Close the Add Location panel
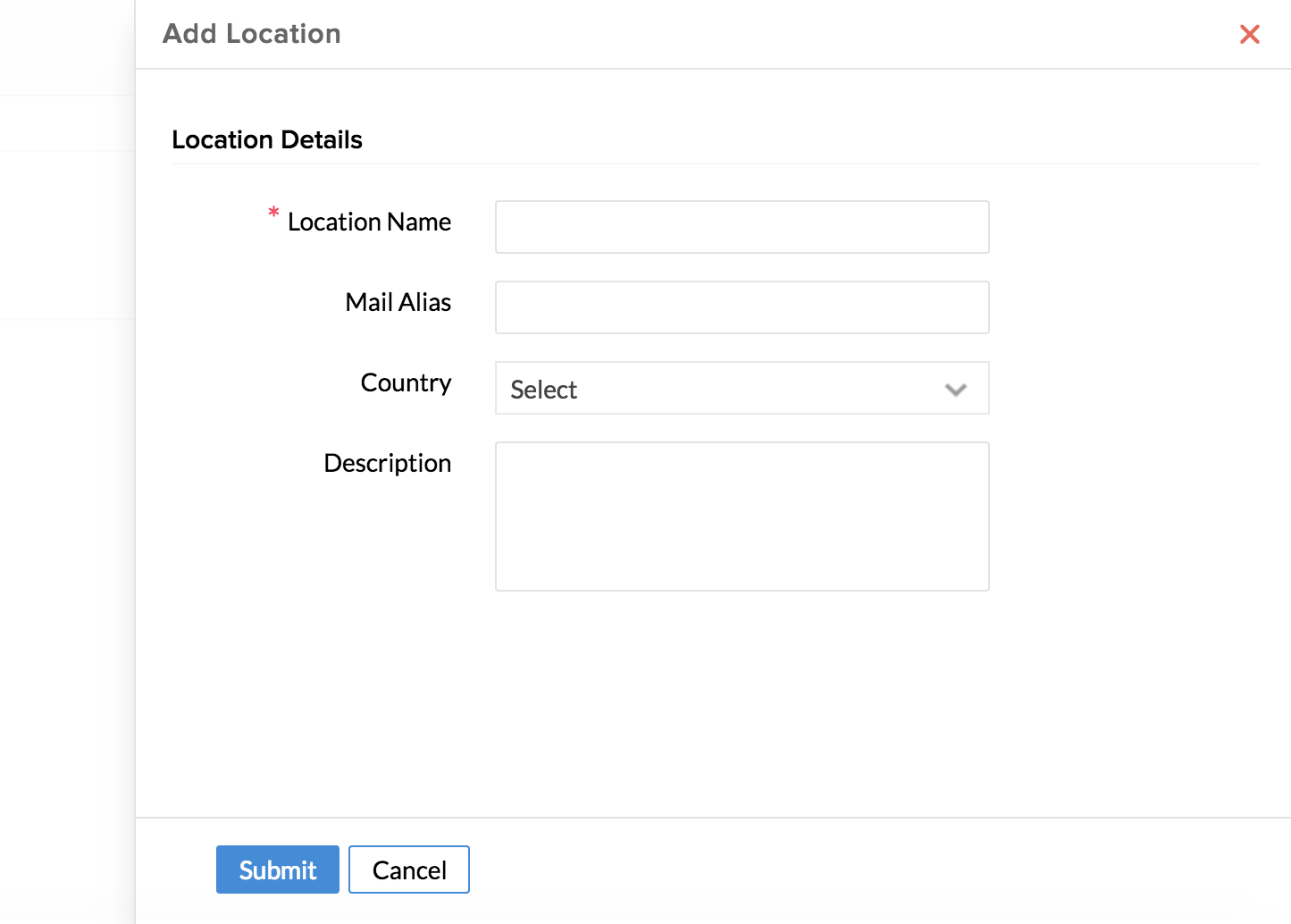Screen dimensions: 1291x924 pyautogui.click(x=1249, y=34)
